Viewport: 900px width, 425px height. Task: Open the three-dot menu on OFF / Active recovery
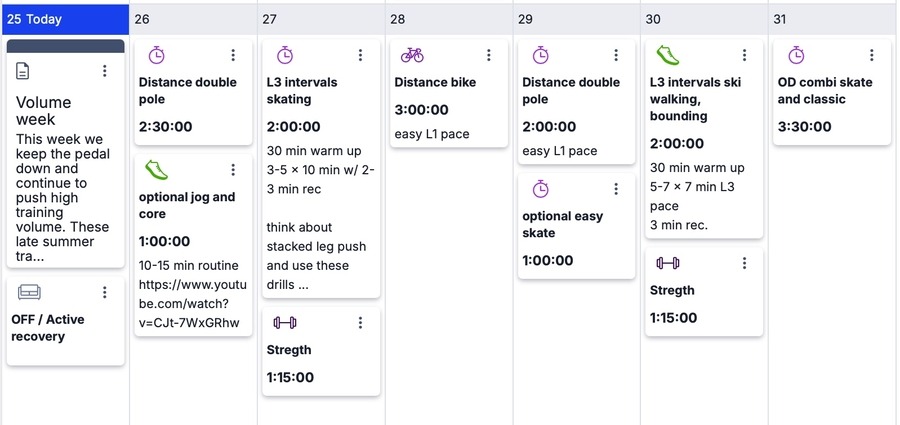click(105, 292)
